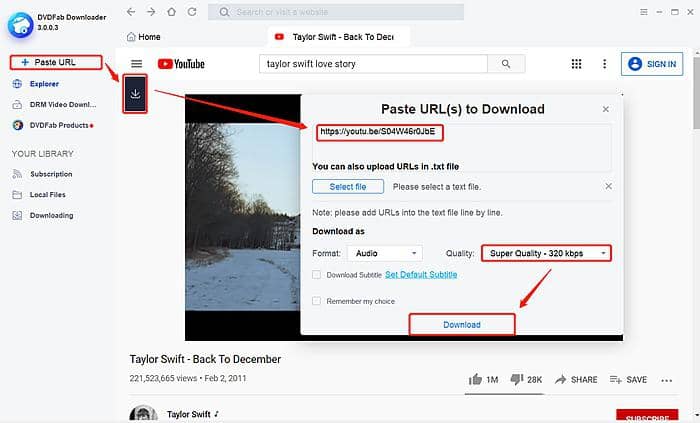The image size is (700, 423).
Task: Open YouTube guide hamburger menu
Action: (137, 64)
